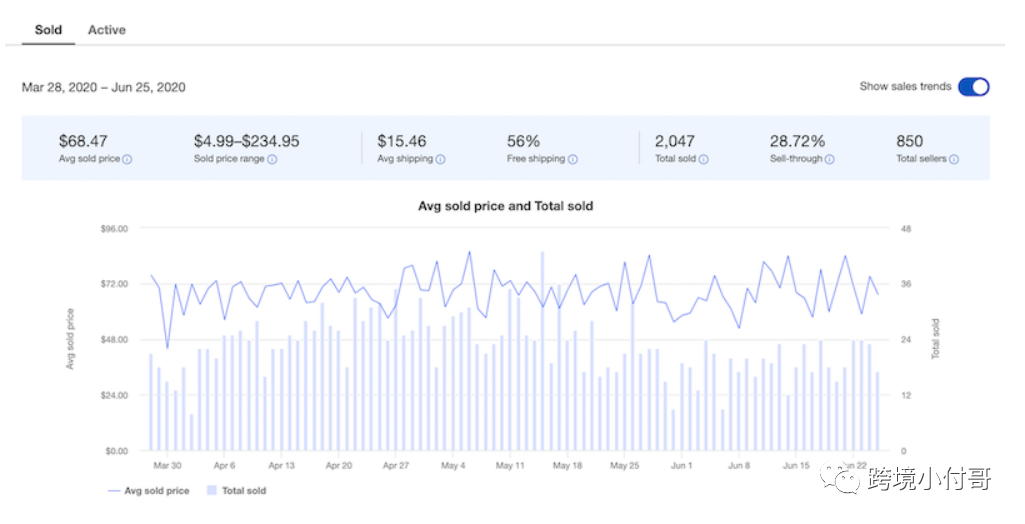Click the 2,047 total sold value
Screen dimensions: 1025x524
point(674,141)
